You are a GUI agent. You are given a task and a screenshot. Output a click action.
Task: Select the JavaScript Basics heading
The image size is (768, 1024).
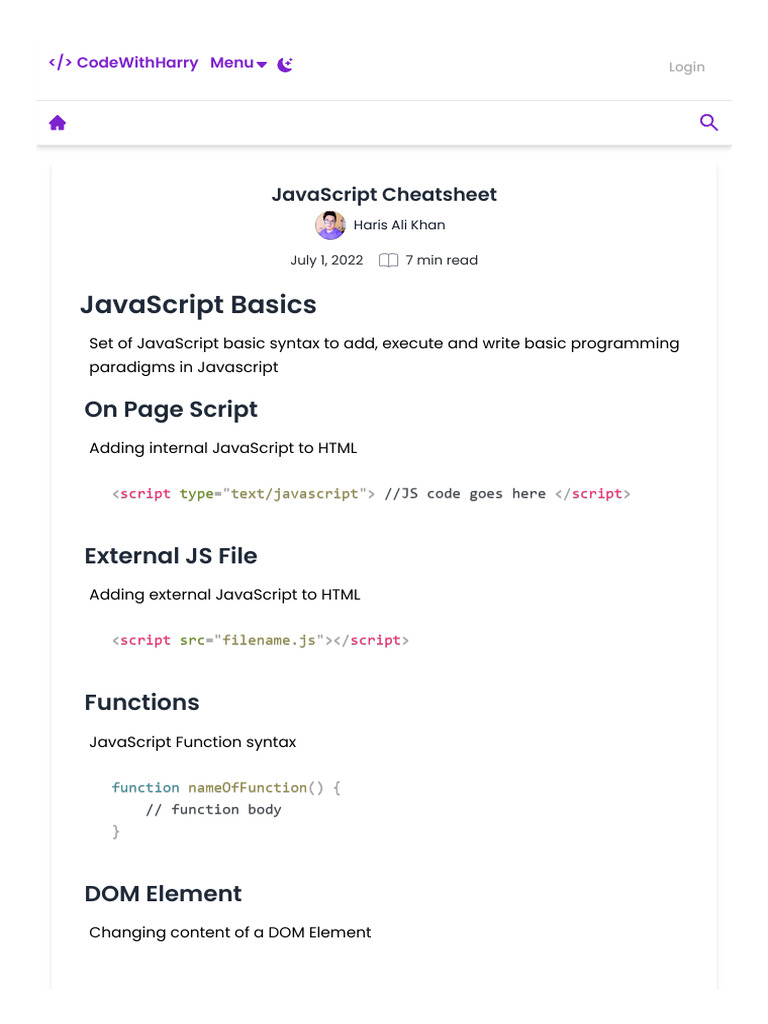pyautogui.click(x=198, y=305)
